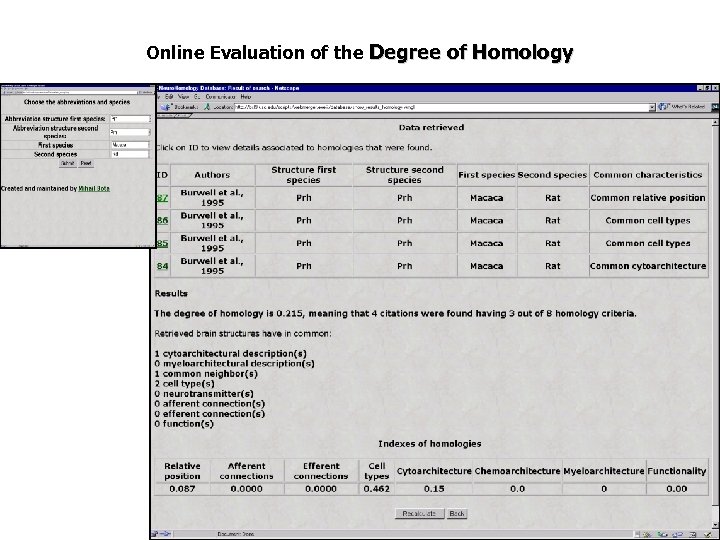720x540 pixels.
Task: Open homology record ID 84
Action: (162, 266)
